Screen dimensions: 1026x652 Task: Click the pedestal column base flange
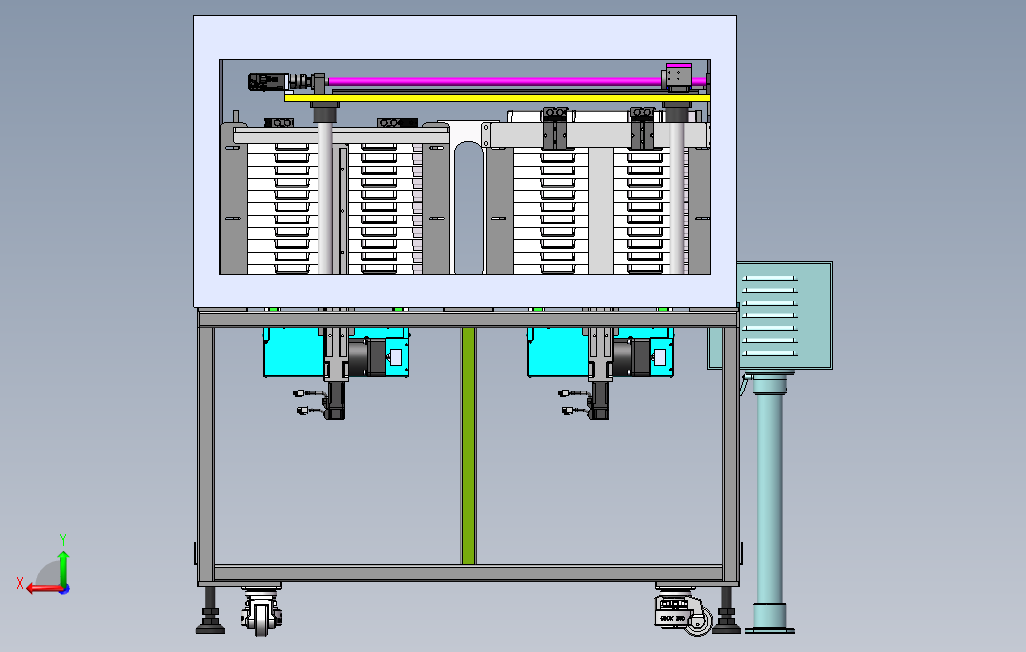(770, 630)
